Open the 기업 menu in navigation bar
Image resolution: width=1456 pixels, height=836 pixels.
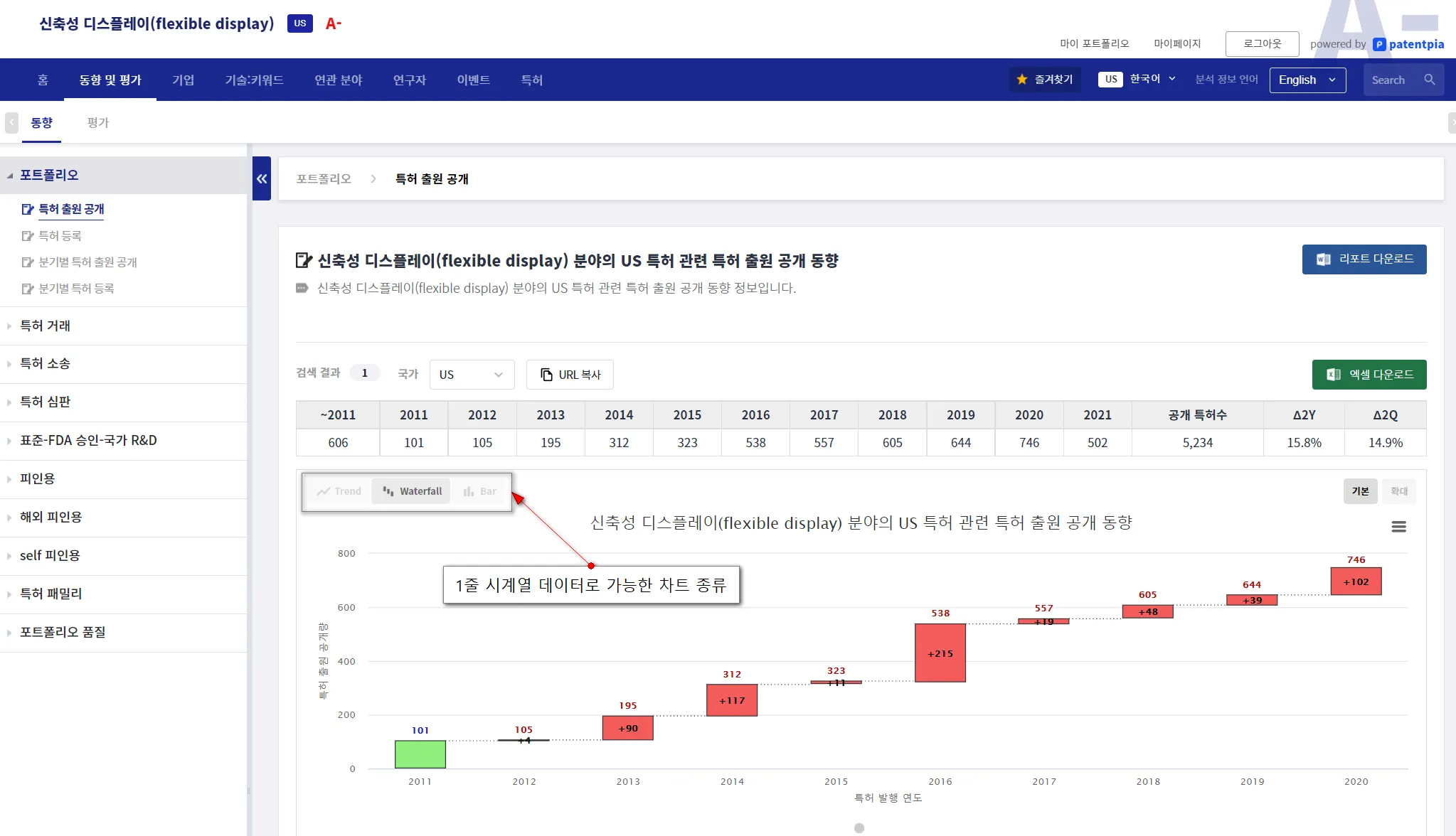pyautogui.click(x=183, y=80)
